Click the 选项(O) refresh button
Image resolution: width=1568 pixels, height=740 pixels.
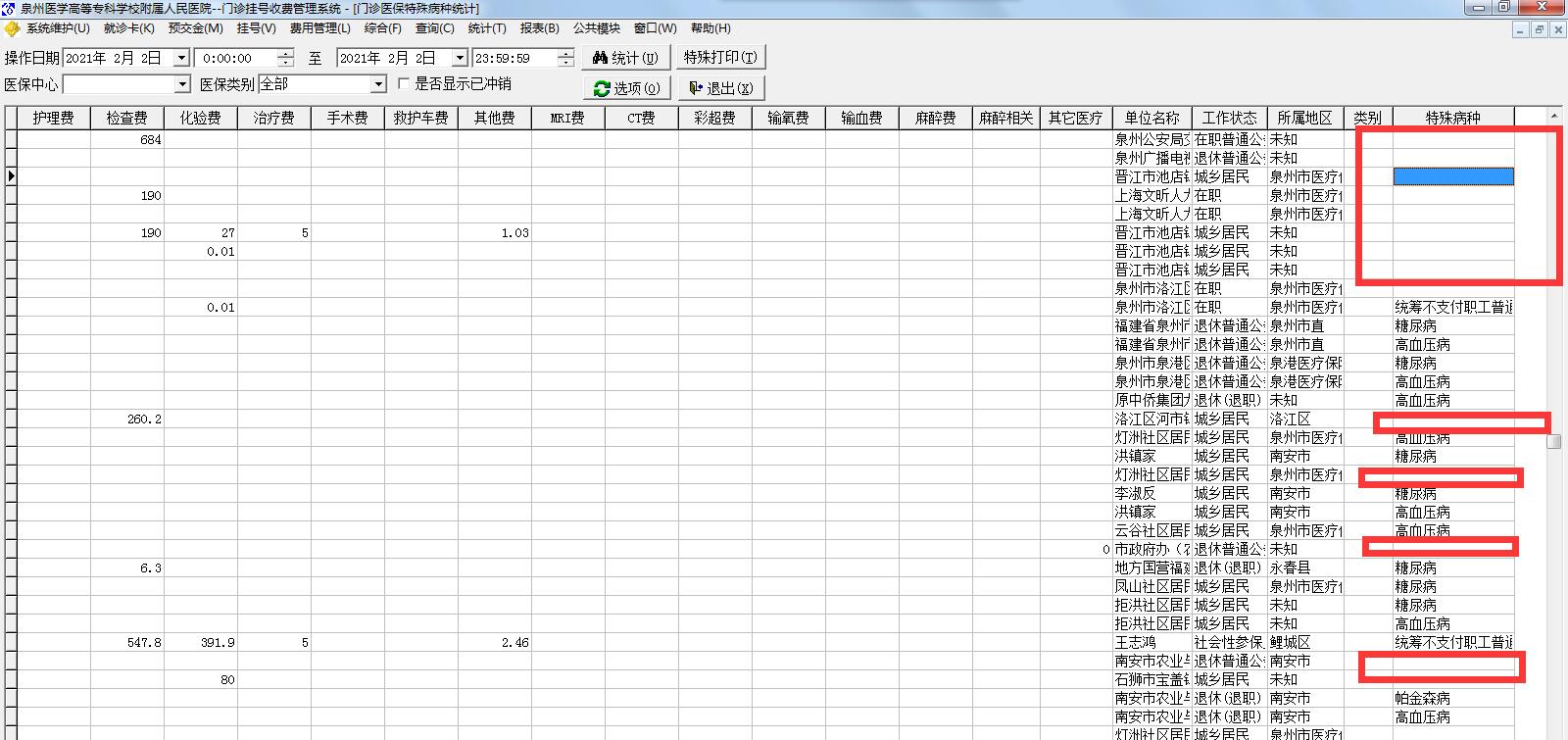pyautogui.click(x=626, y=88)
